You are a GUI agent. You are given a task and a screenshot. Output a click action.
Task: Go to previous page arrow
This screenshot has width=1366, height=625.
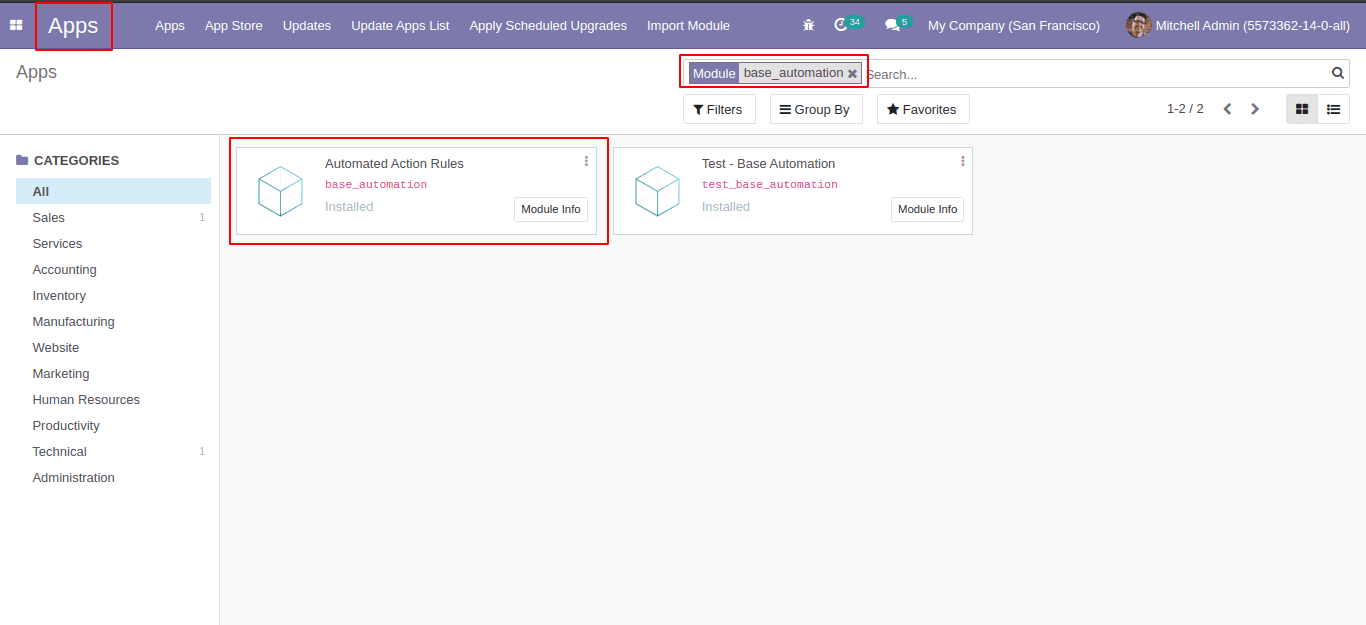click(x=1228, y=109)
